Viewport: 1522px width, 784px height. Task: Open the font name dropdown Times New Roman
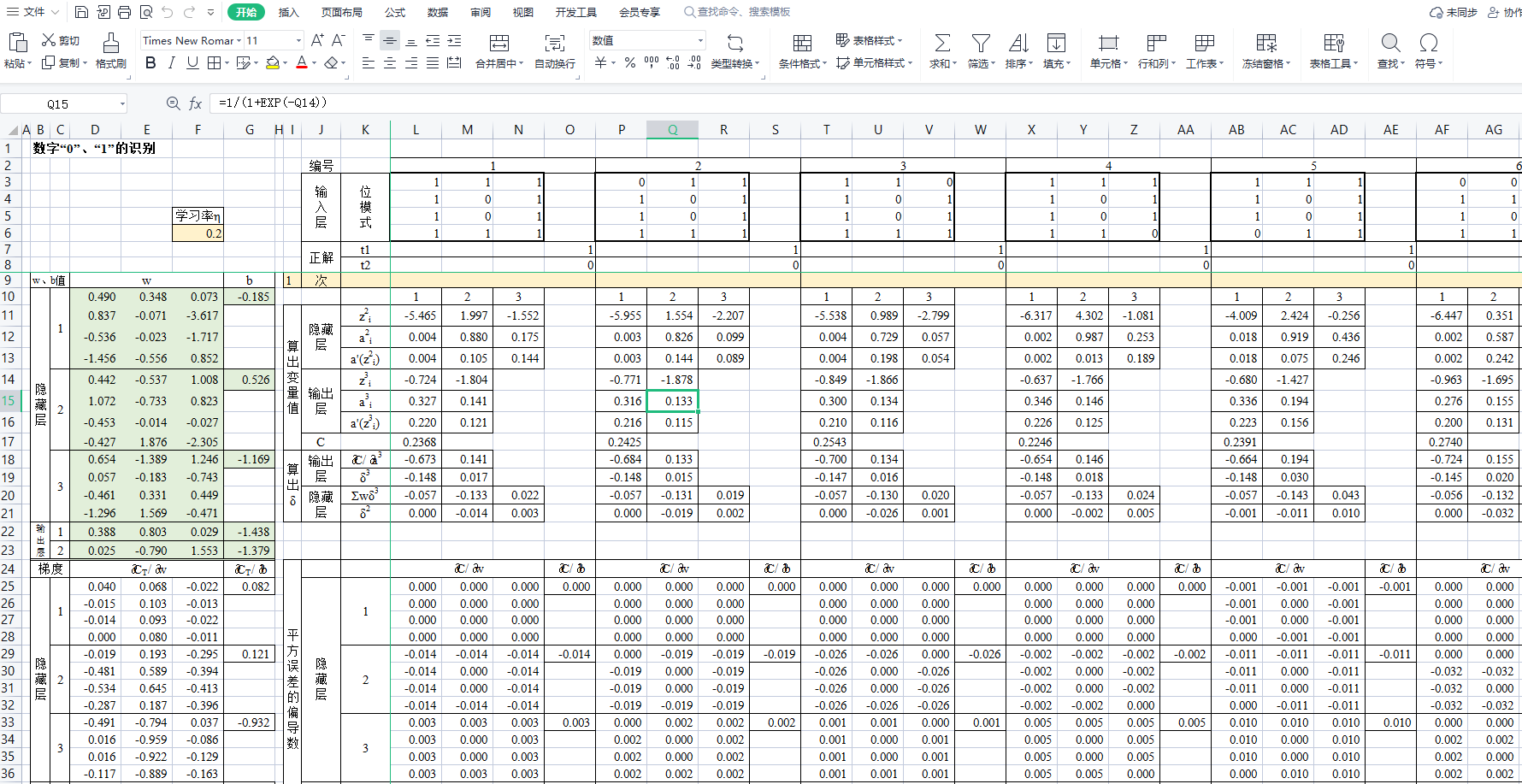pos(239,40)
